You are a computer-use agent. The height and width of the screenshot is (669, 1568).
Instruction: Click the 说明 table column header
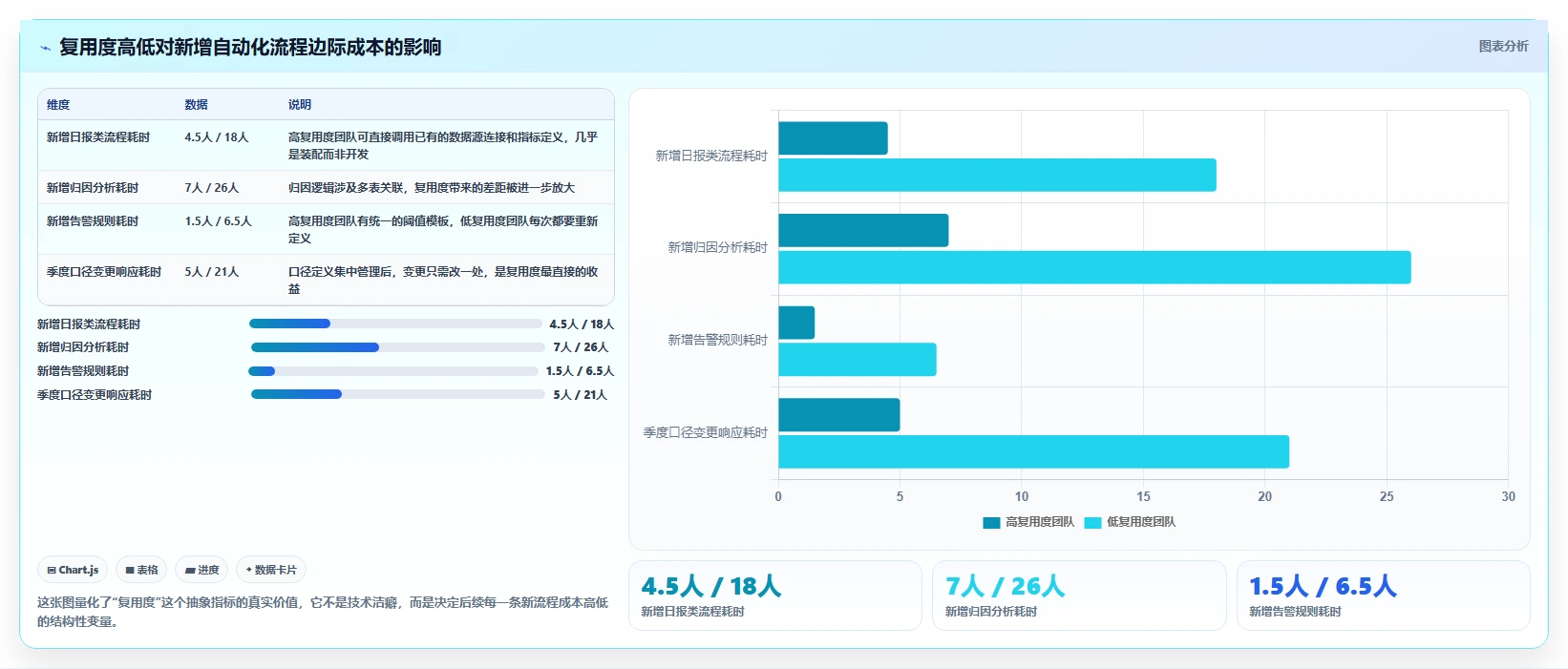coord(300,105)
